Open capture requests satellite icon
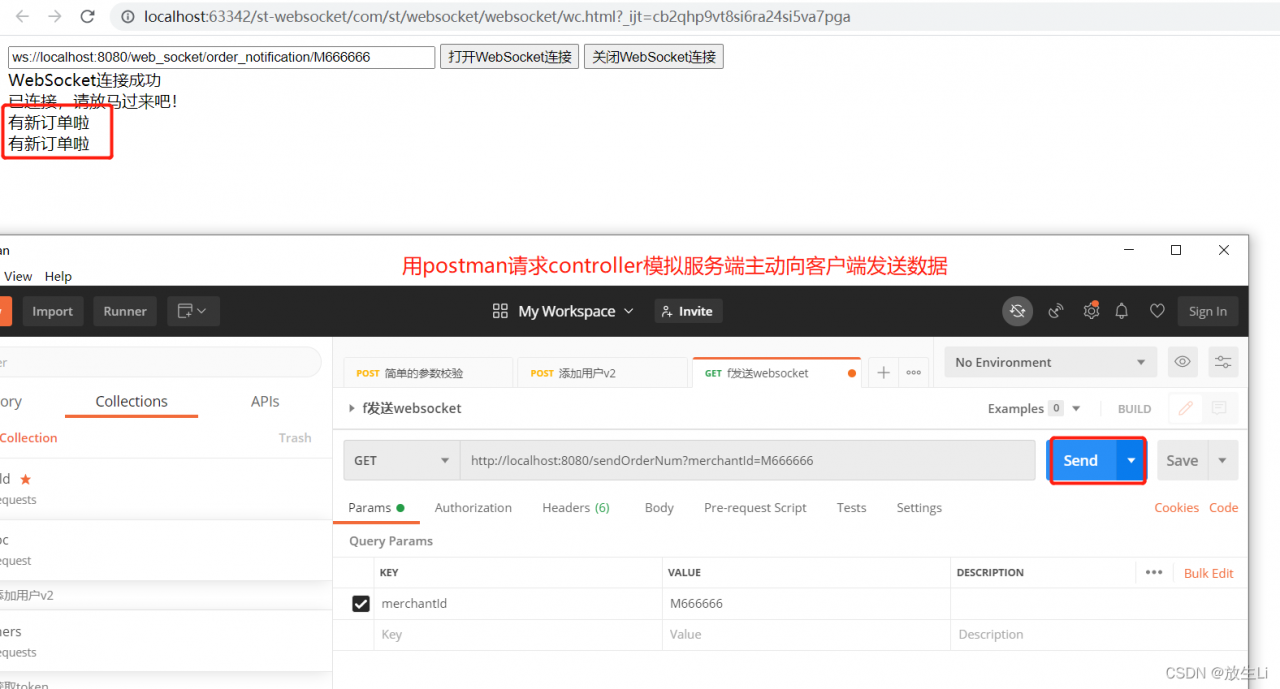 pyautogui.click(x=1055, y=311)
